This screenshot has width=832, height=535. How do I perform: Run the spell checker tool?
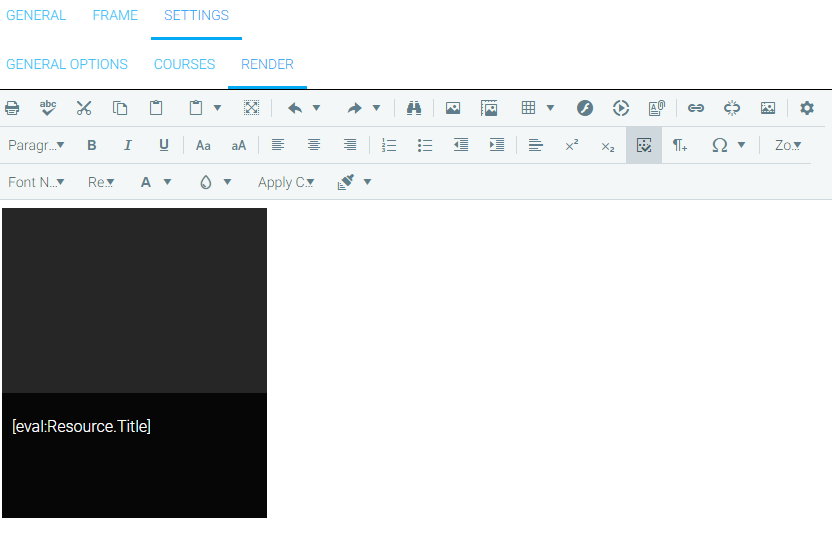[x=48, y=108]
